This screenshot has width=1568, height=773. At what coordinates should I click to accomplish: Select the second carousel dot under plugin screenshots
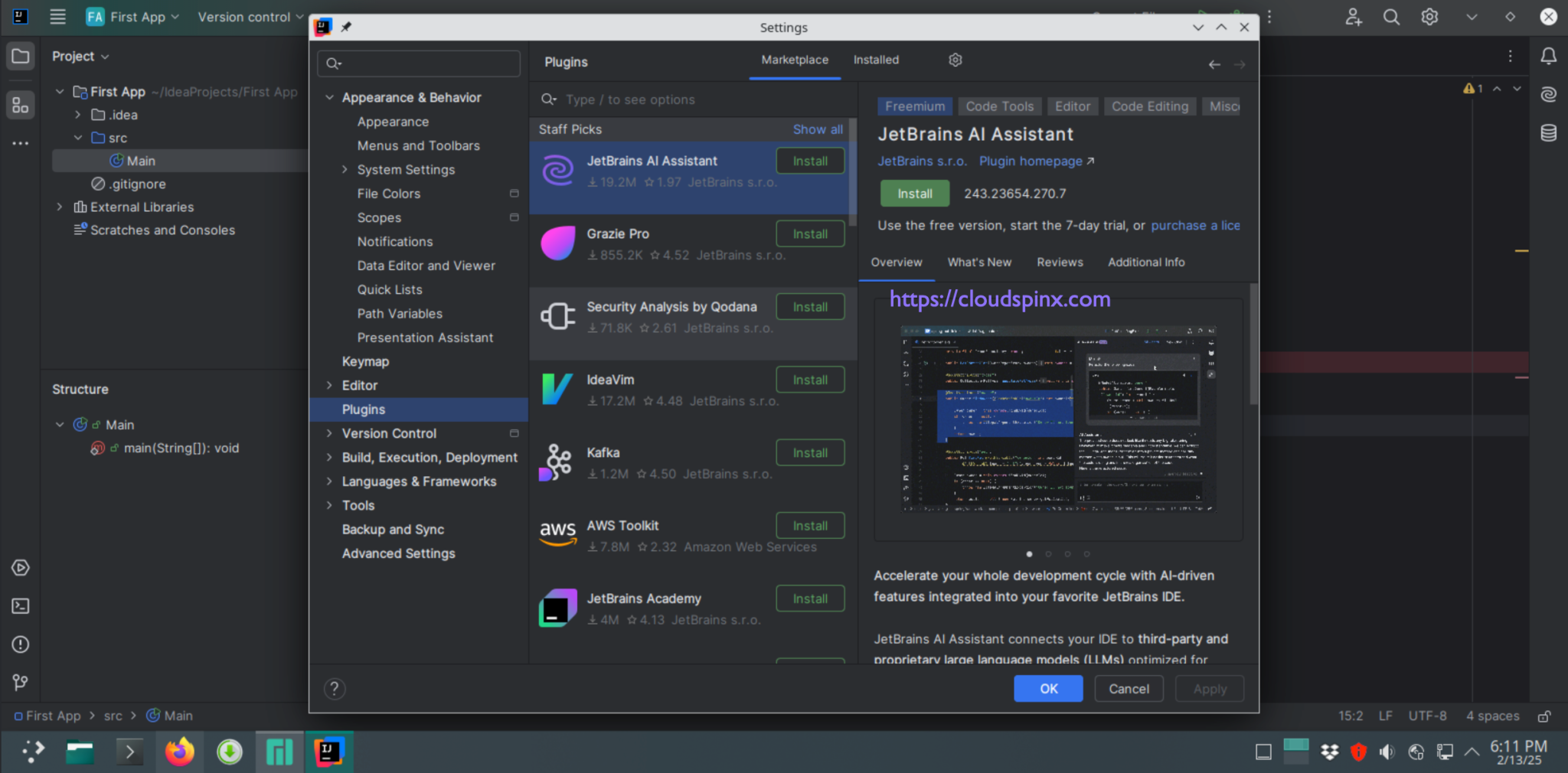pyautogui.click(x=1048, y=554)
